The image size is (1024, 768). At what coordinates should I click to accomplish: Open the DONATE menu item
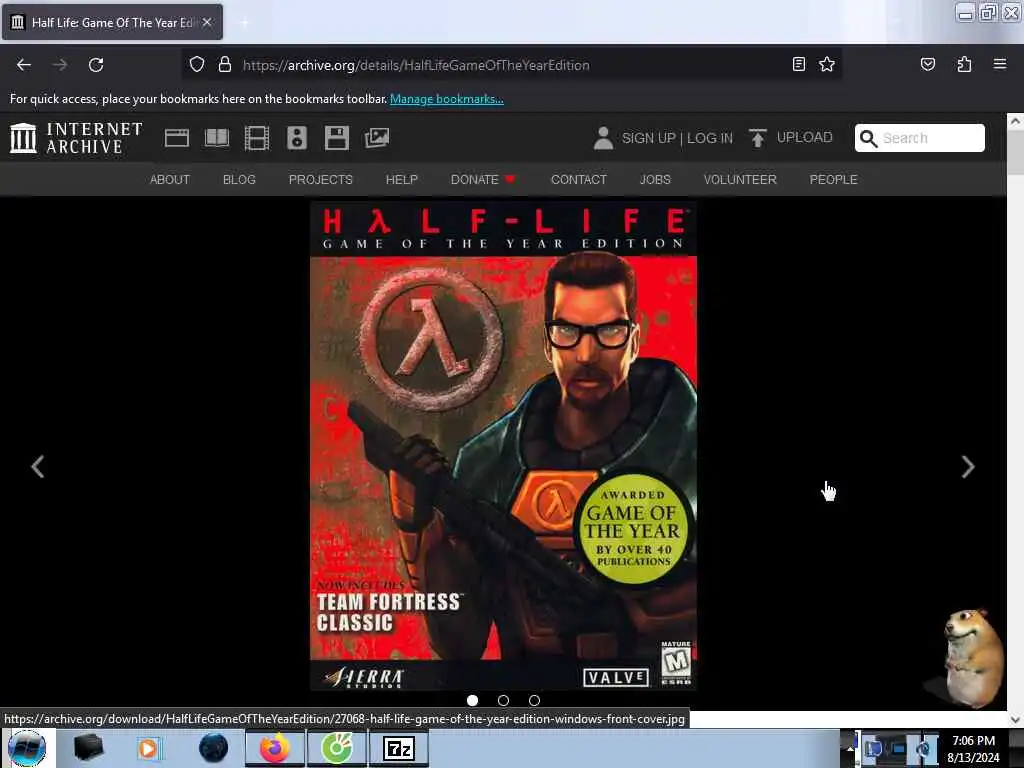coord(483,180)
